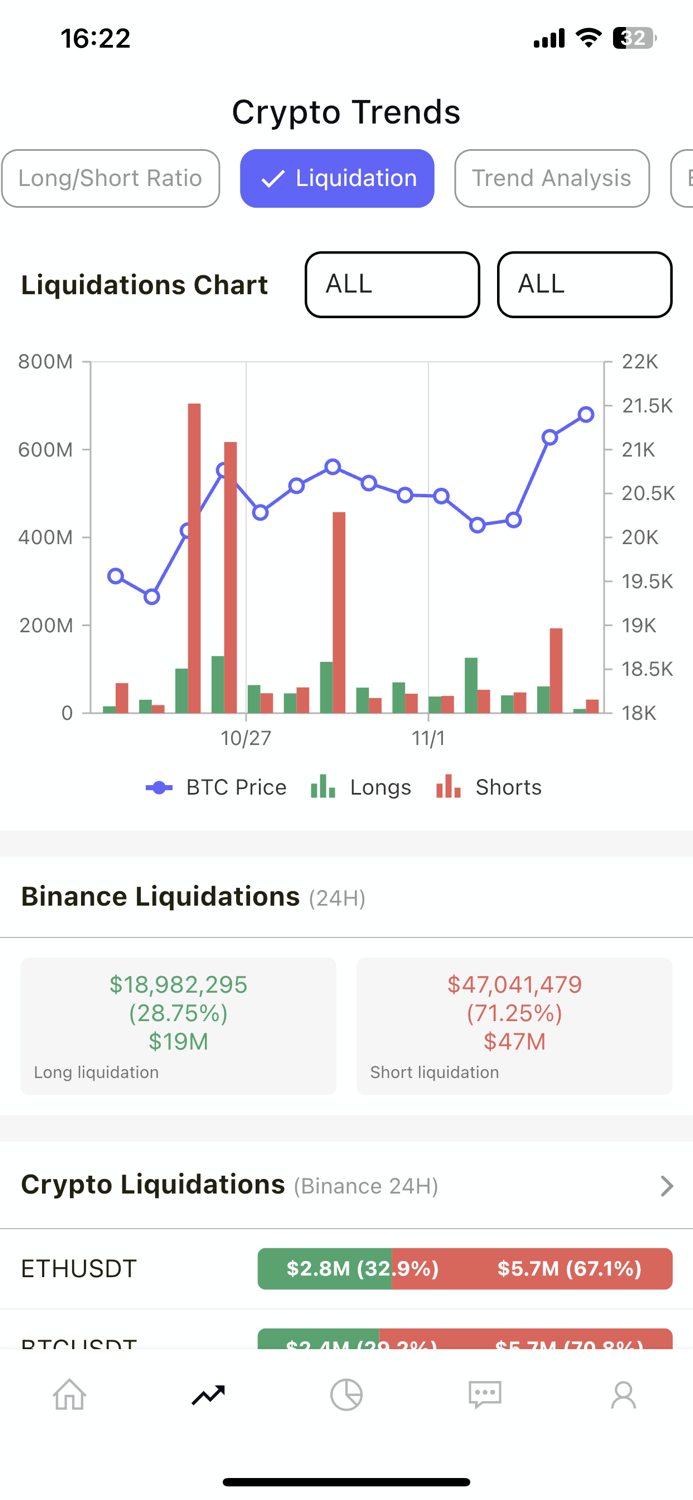This screenshot has width=693, height=1500.
Task: Click the Longs green bars legend icon
Action: pos(322,787)
